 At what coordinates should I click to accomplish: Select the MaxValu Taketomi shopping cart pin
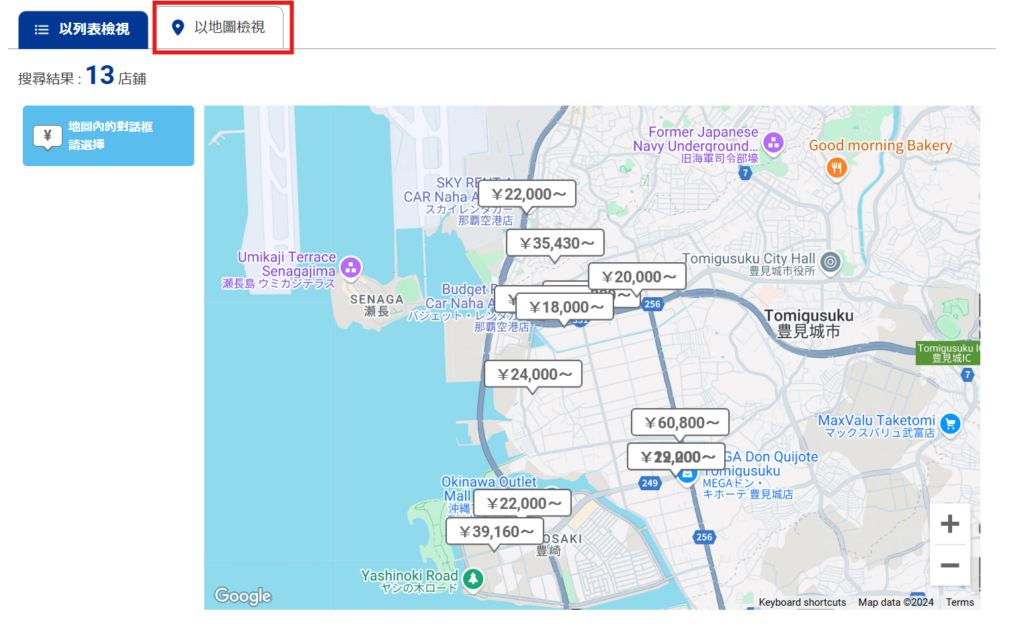(x=950, y=424)
